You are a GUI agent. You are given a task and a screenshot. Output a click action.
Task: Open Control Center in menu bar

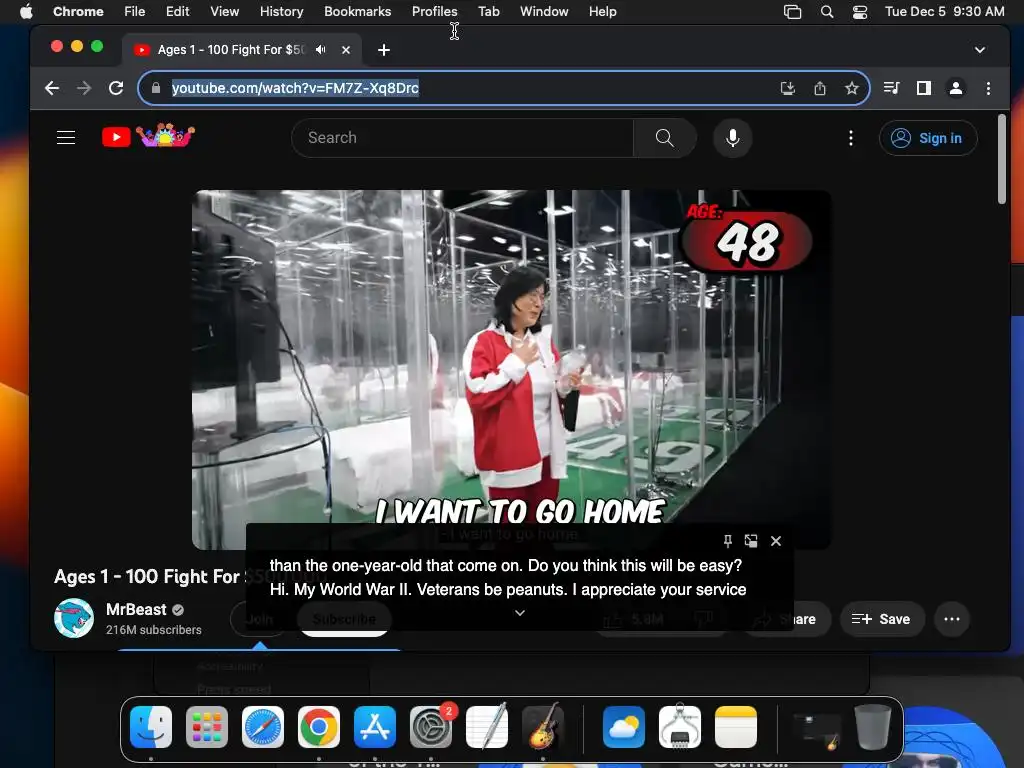[860, 12]
